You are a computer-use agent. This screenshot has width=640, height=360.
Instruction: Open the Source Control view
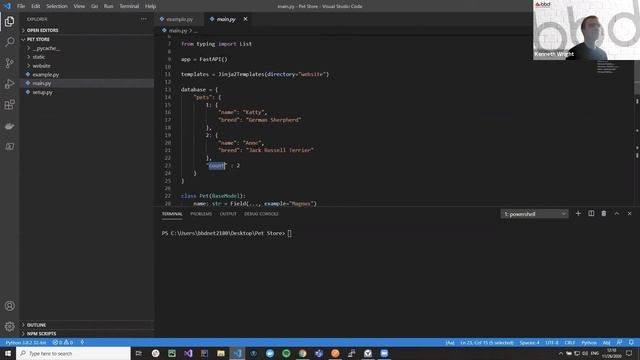click(x=9, y=63)
